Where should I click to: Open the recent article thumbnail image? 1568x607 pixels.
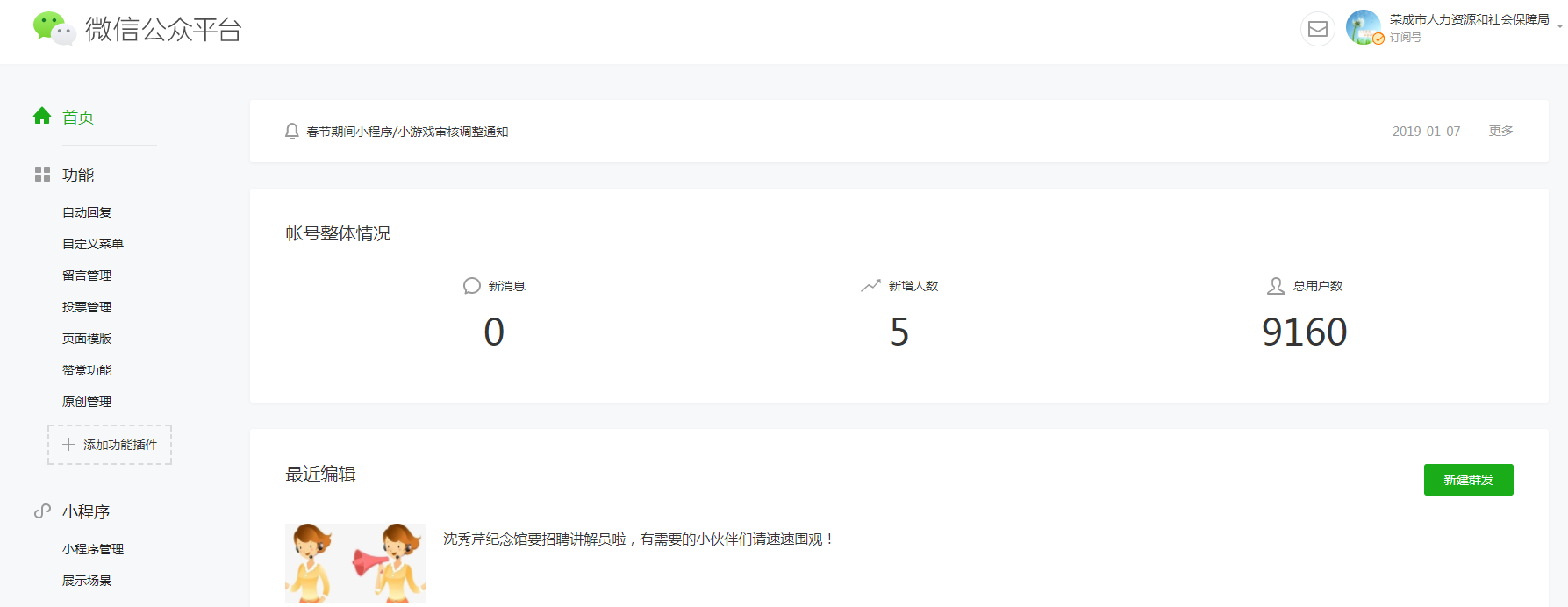point(354,562)
